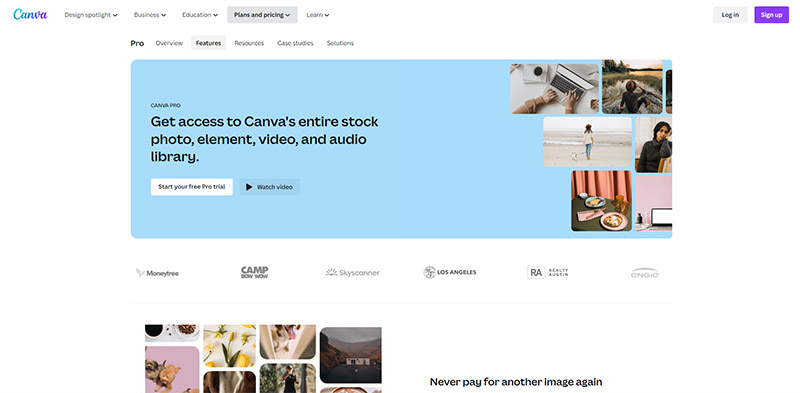Click the Log in button
This screenshot has width=800, height=393.
tap(730, 15)
